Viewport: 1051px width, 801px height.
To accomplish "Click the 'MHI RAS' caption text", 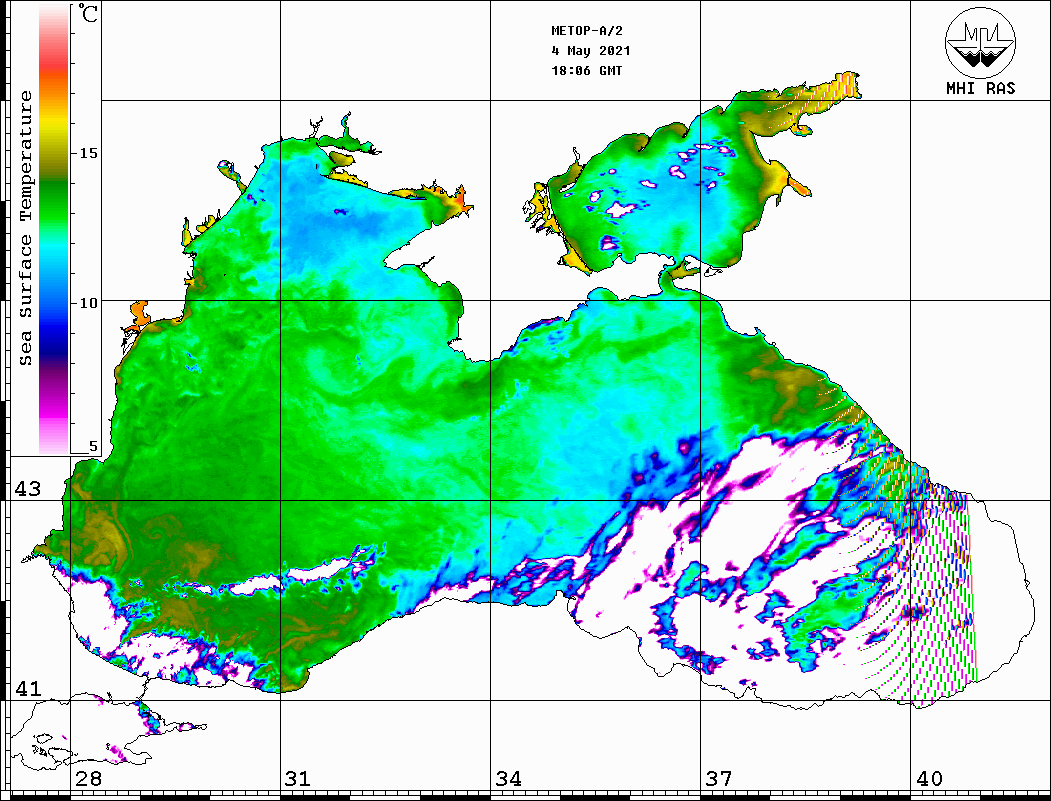I will coord(981,88).
